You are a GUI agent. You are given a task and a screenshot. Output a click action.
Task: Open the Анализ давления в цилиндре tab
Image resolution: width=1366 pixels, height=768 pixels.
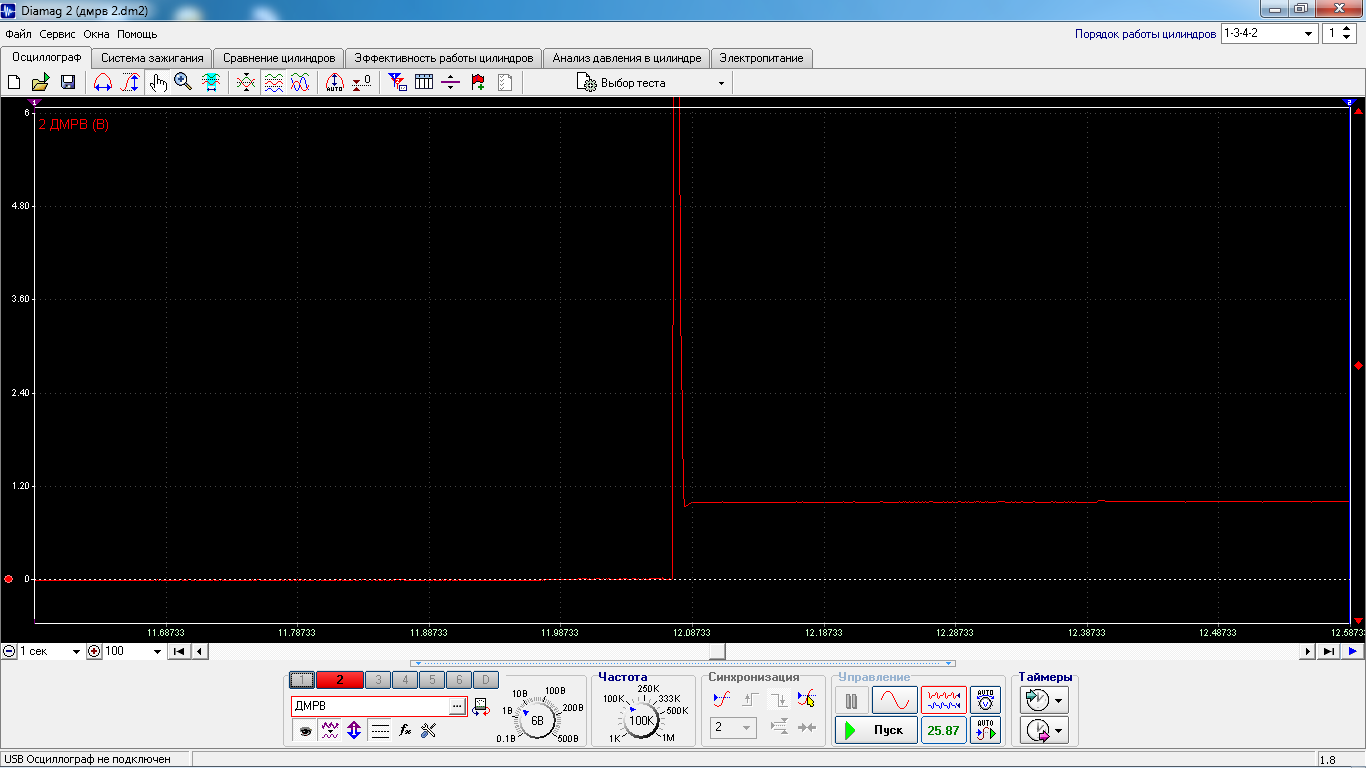627,58
